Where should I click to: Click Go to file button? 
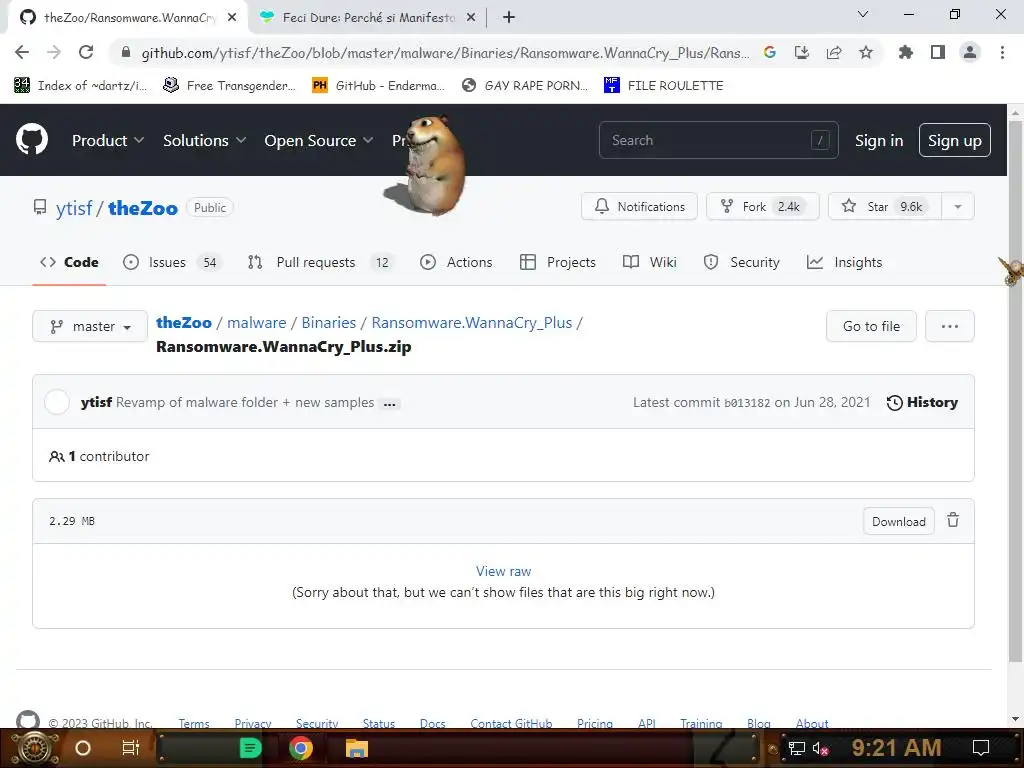(x=871, y=326)
